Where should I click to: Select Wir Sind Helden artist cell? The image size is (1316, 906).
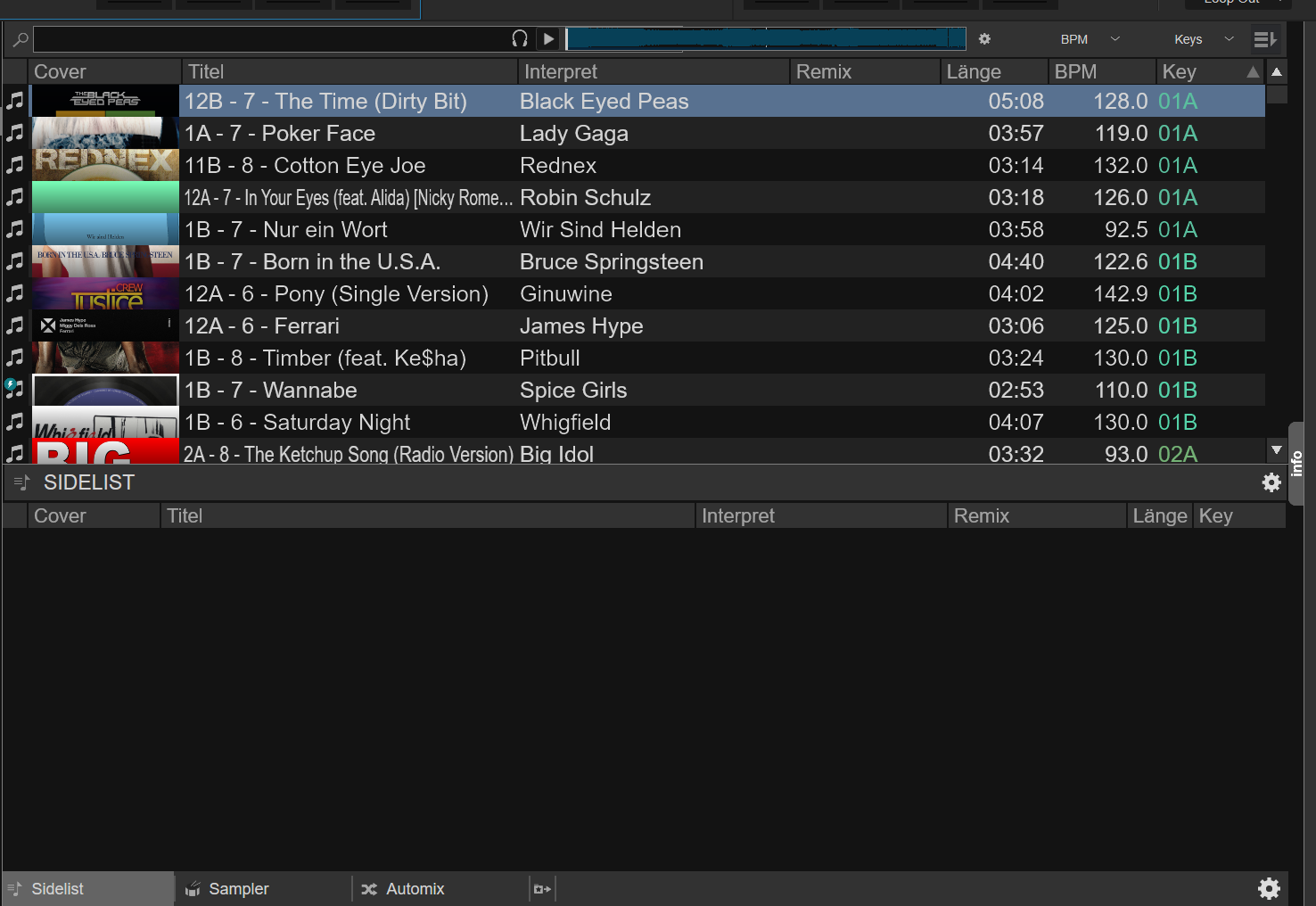tap(600, 229)
